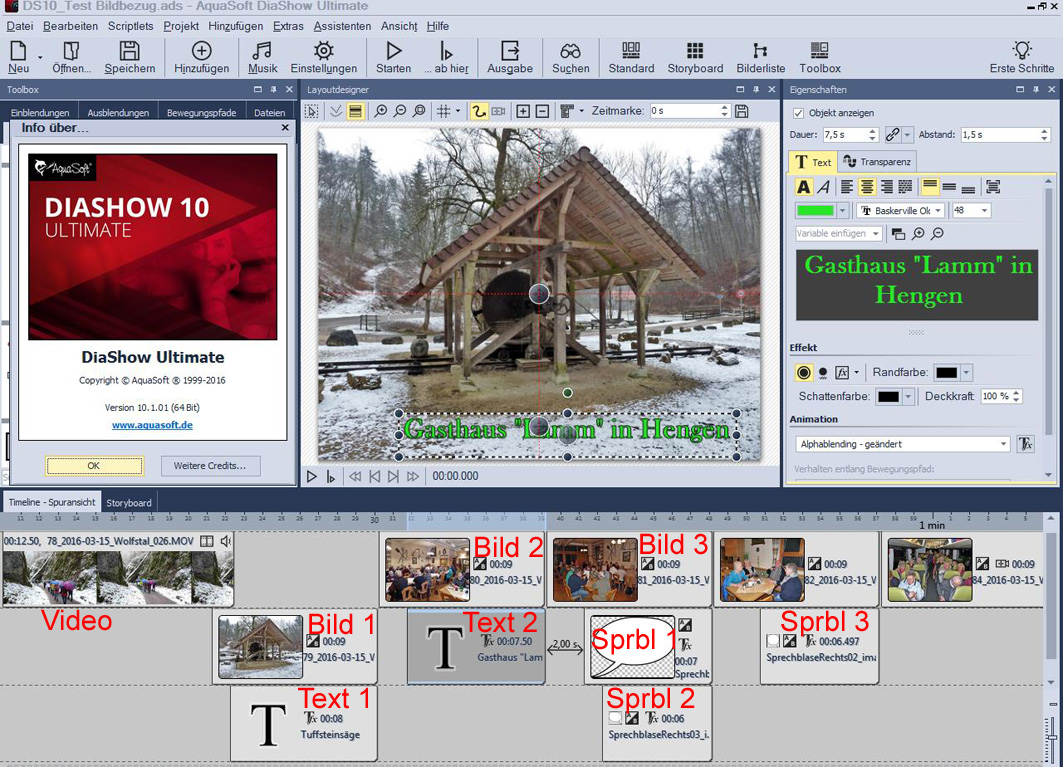Viewport: 1063px width, 767px height.
Task: Save the Zeitmarke with the disk icon
Action: [x=741, y=111]
